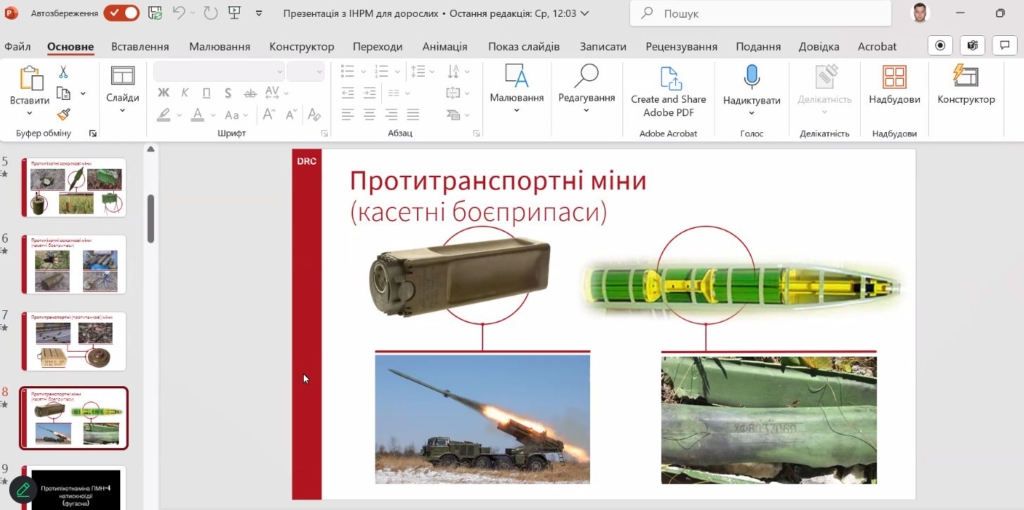Click the Save icon in title bar
This screenshot has height=510, width=1024.
[155, 13]
